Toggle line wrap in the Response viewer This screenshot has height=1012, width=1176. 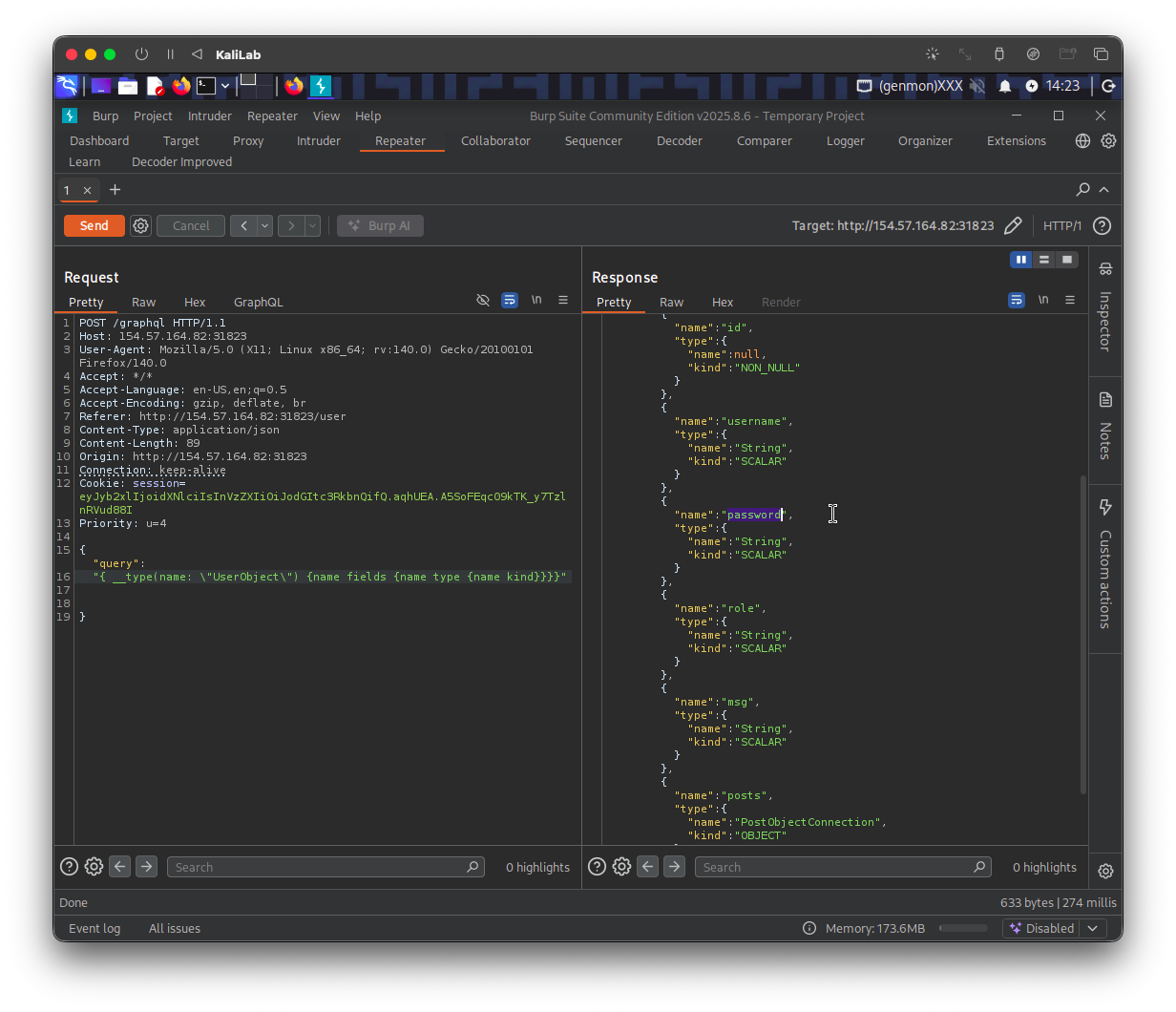1017,301
